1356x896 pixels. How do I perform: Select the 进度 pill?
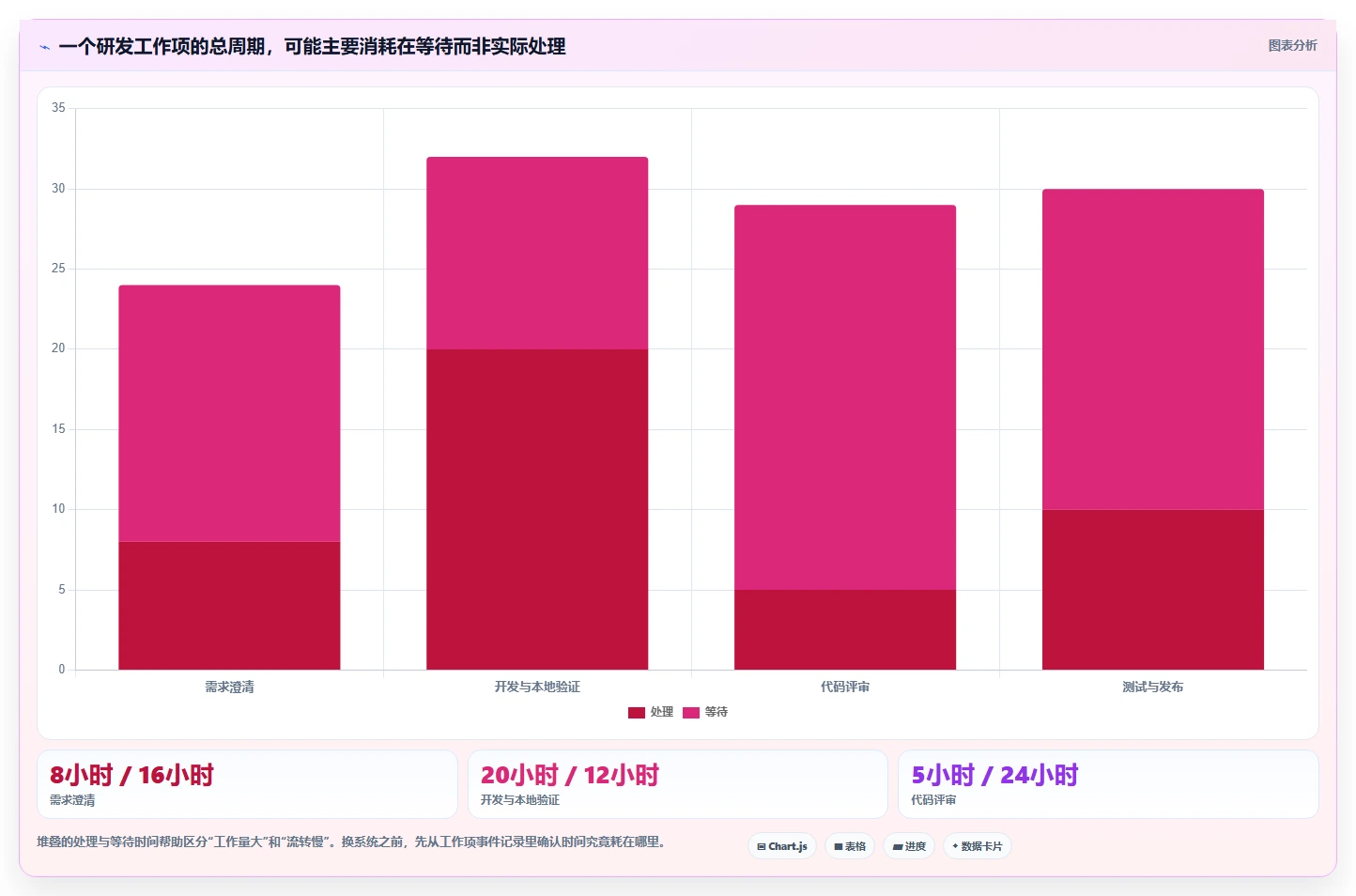pyautogui.click(x=909, y=846)
